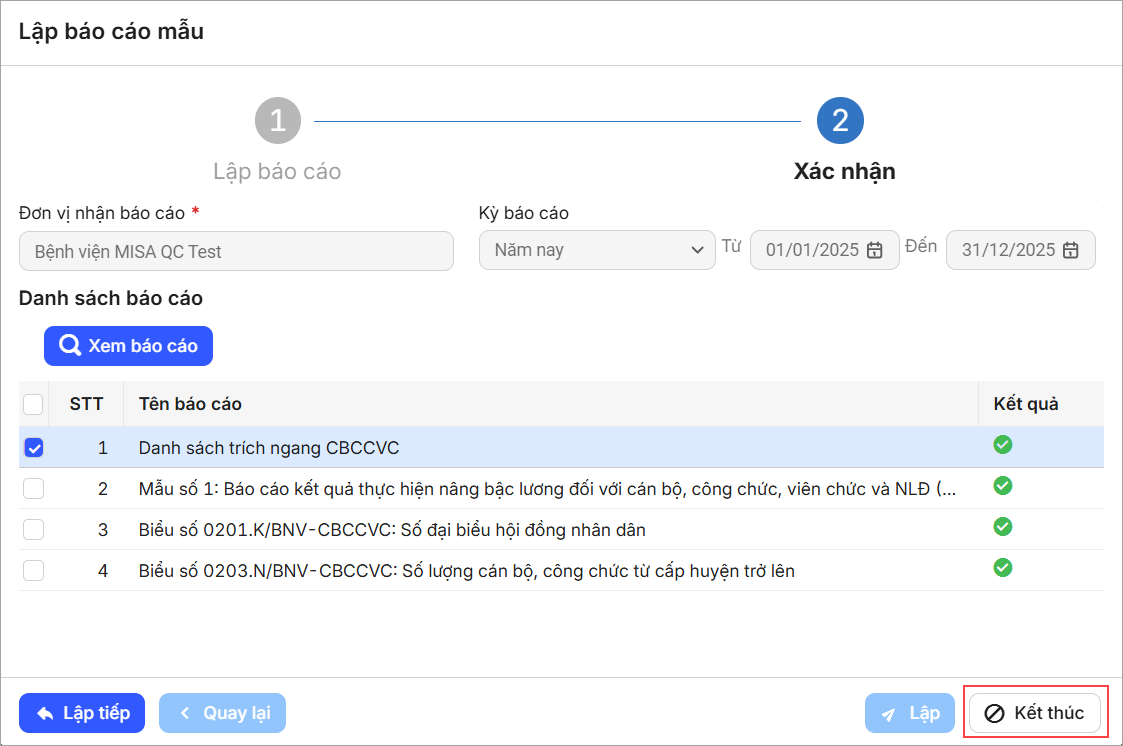Uncheck the Danh sách trích ngang CBCCVC checkbox
This screenshot has width=1123, height=746.
pos(34,447)
